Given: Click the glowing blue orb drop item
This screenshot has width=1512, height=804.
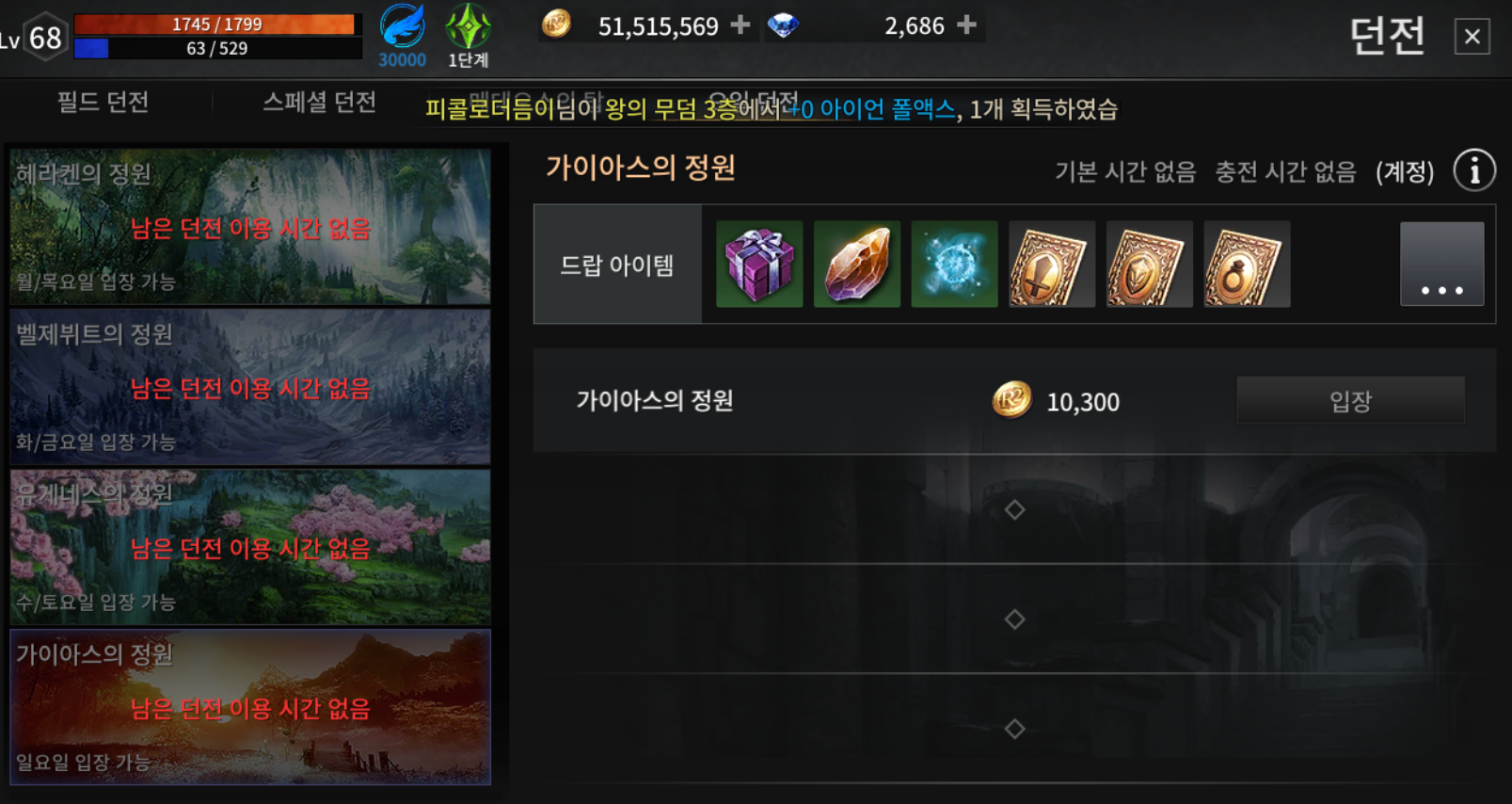Looking at the screenshot, I should pos(954,265).
